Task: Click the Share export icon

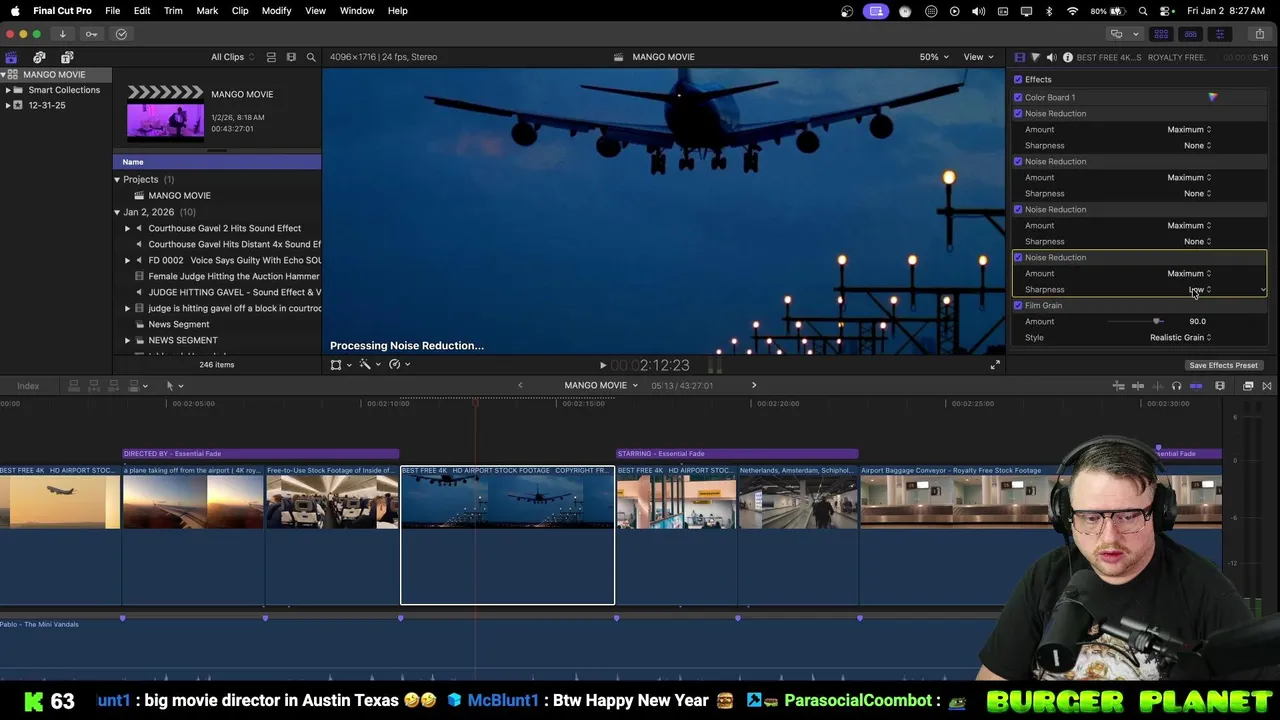Action: coord(1259,34)
